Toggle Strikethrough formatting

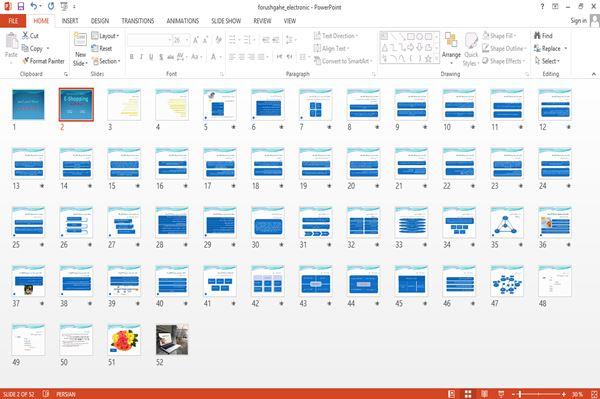click(x=171, y=57)
